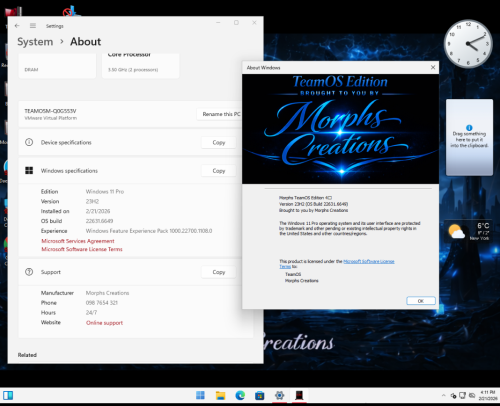
Task: Click the analog clock desktop gadget
Action: coord(468,44)
